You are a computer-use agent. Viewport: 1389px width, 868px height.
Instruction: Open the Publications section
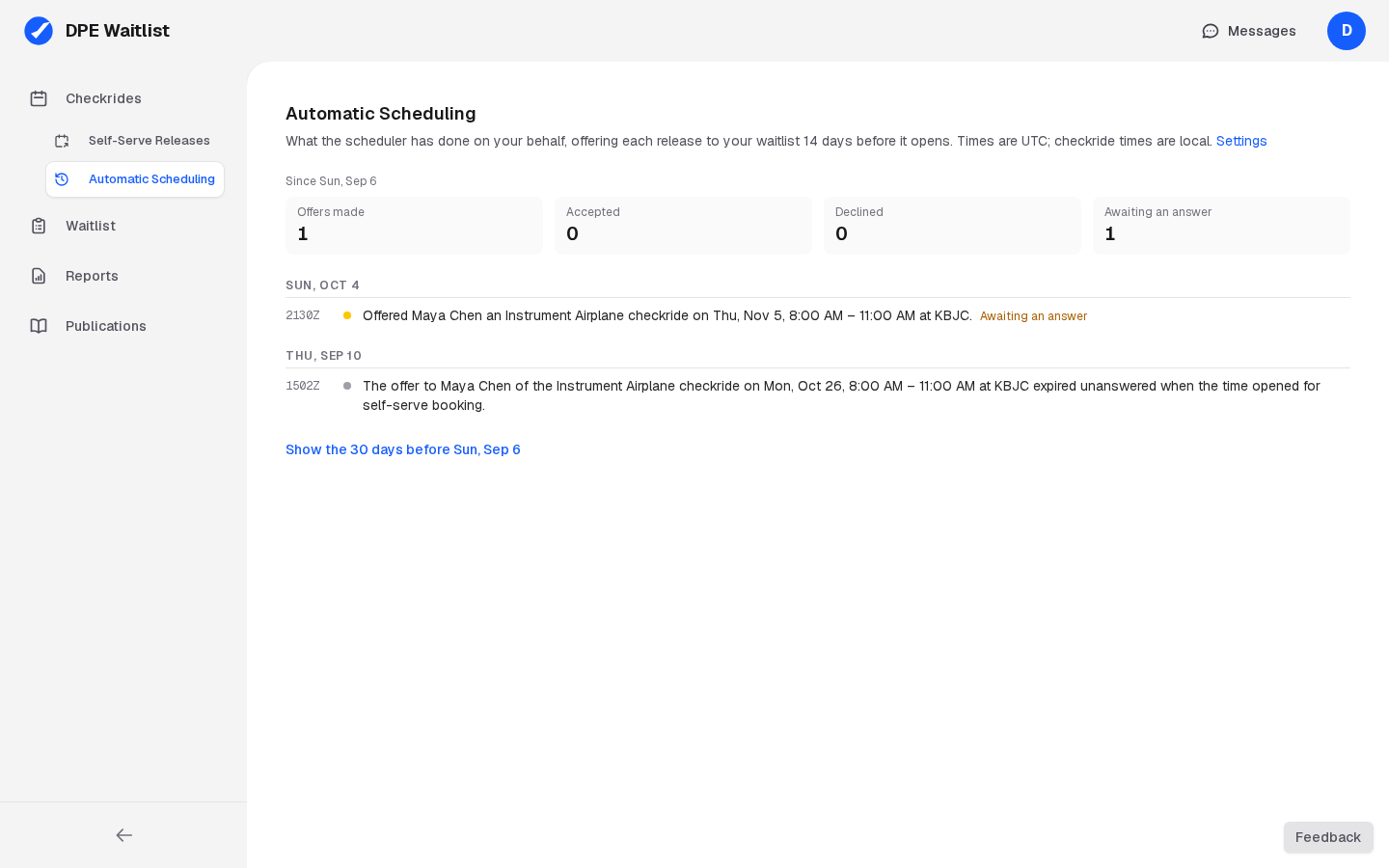tap(123, 326)
